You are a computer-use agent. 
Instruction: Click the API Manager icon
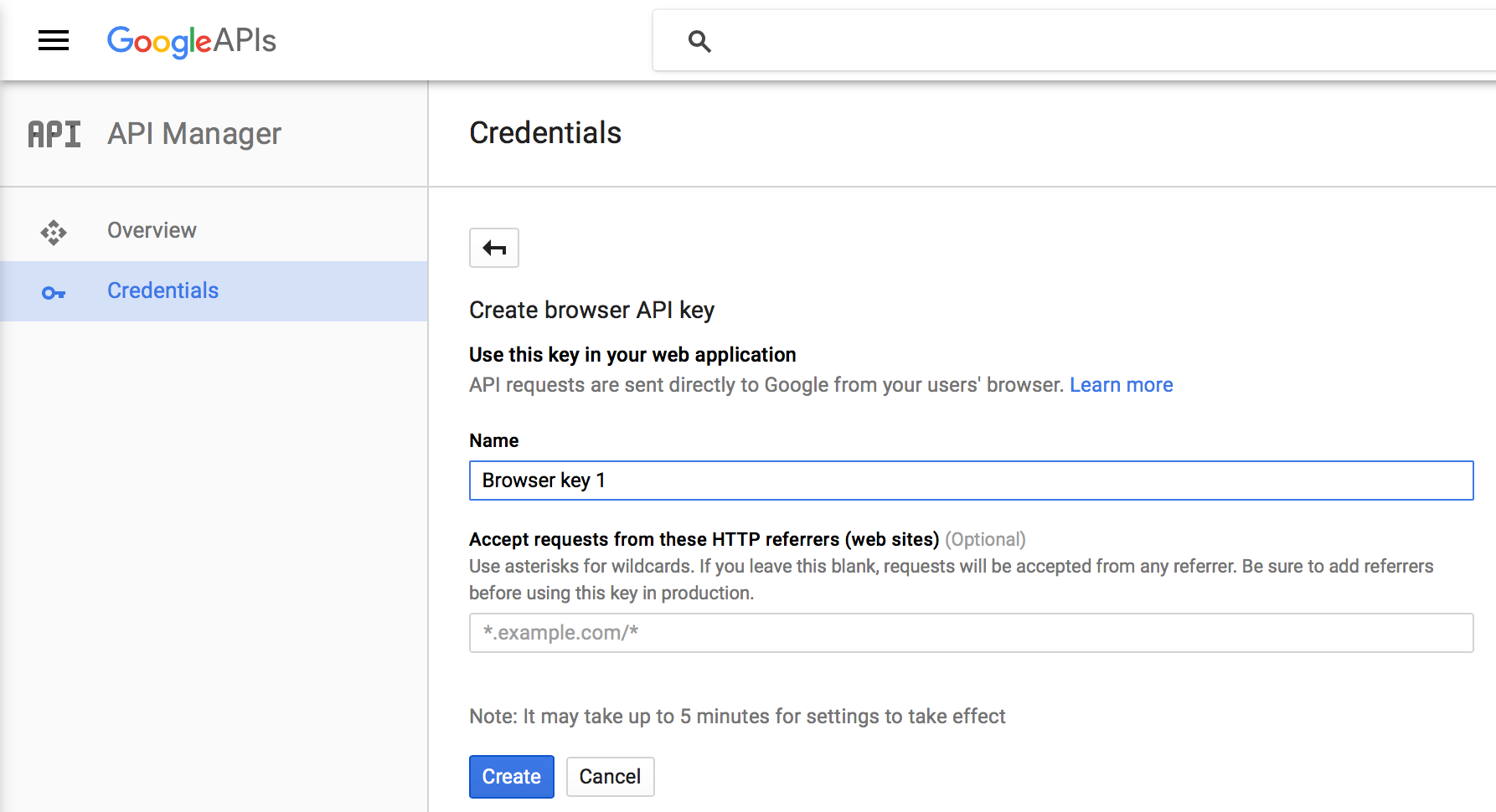tap(54, 134)
